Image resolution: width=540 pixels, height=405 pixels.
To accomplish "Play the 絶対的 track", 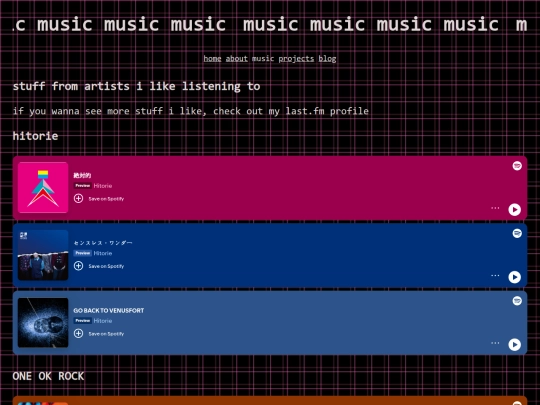I will click(515, 209).
